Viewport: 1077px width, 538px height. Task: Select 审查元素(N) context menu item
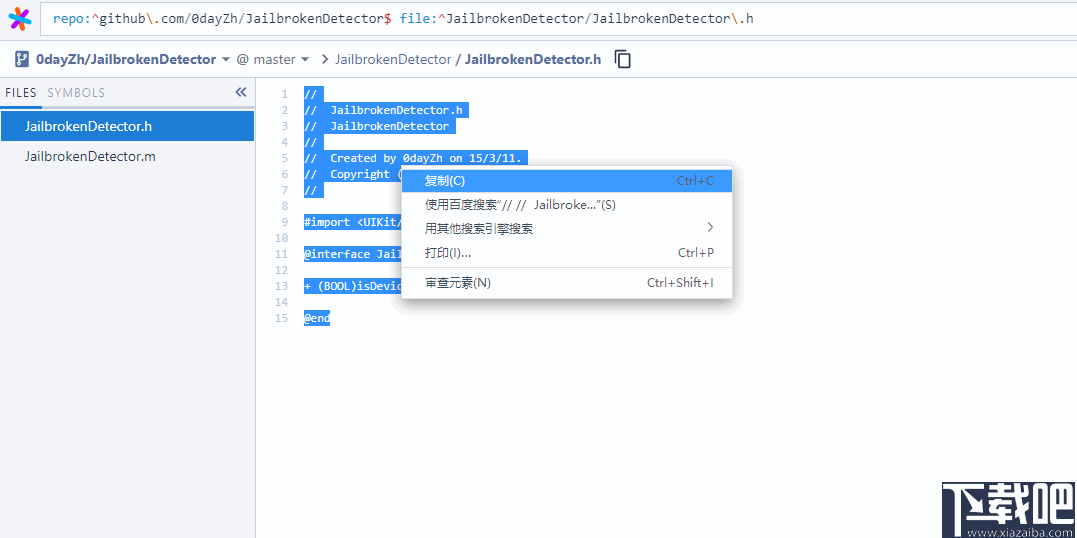click(x=567, y=282)
